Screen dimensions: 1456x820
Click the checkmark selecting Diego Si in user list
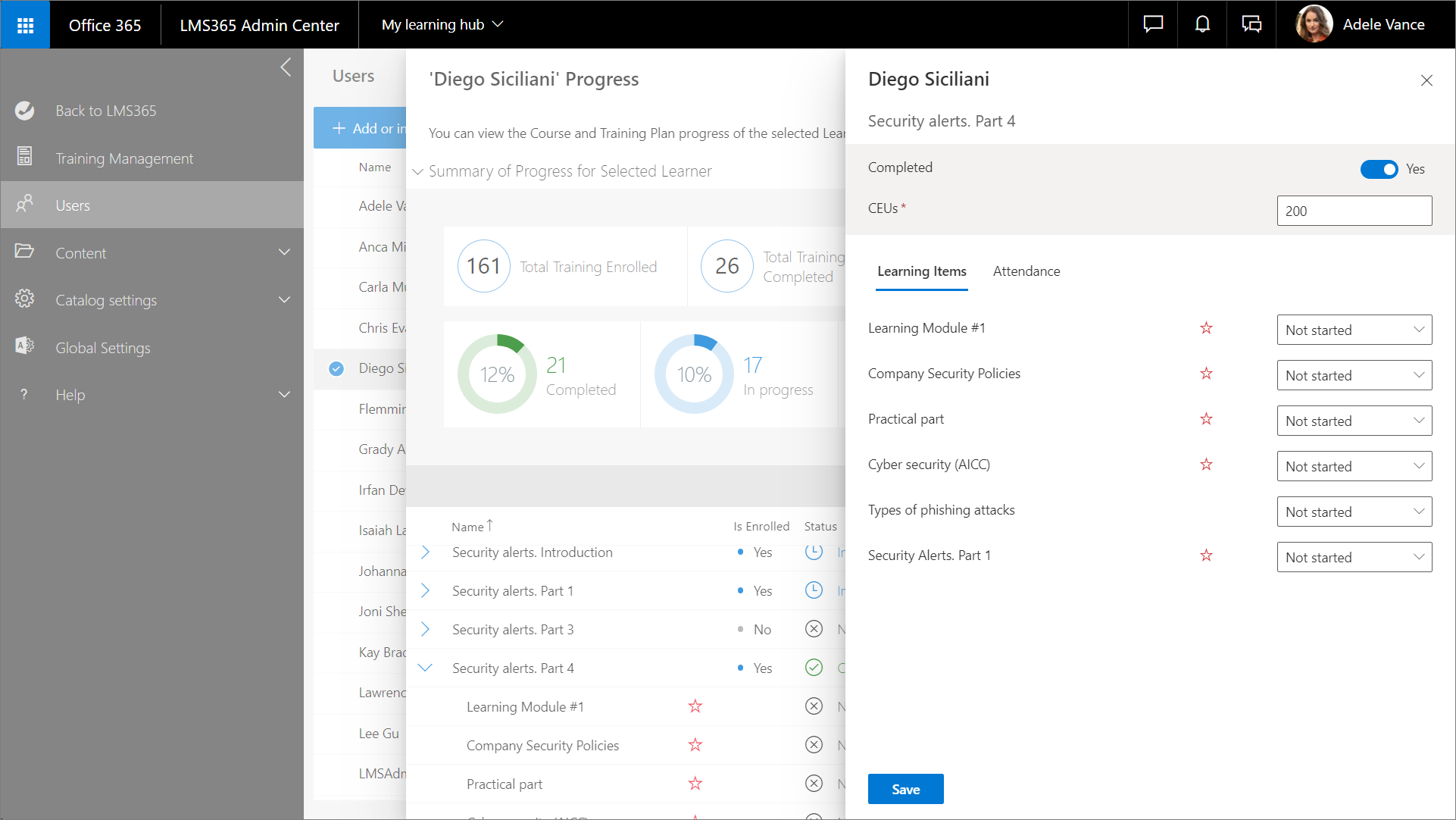click(336, 368)
